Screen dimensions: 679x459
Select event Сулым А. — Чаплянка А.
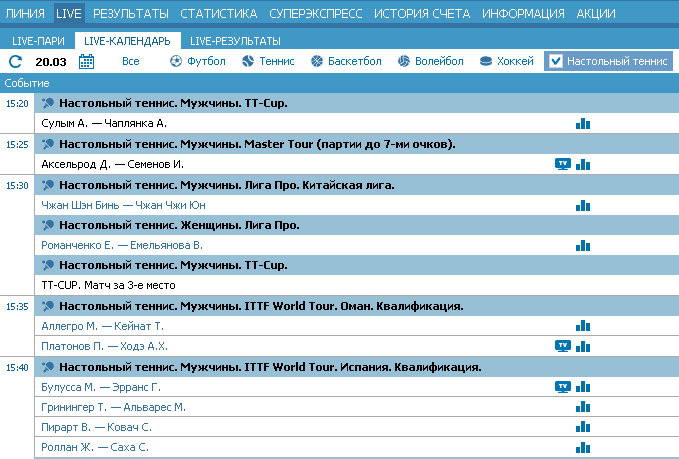point(104,123)
